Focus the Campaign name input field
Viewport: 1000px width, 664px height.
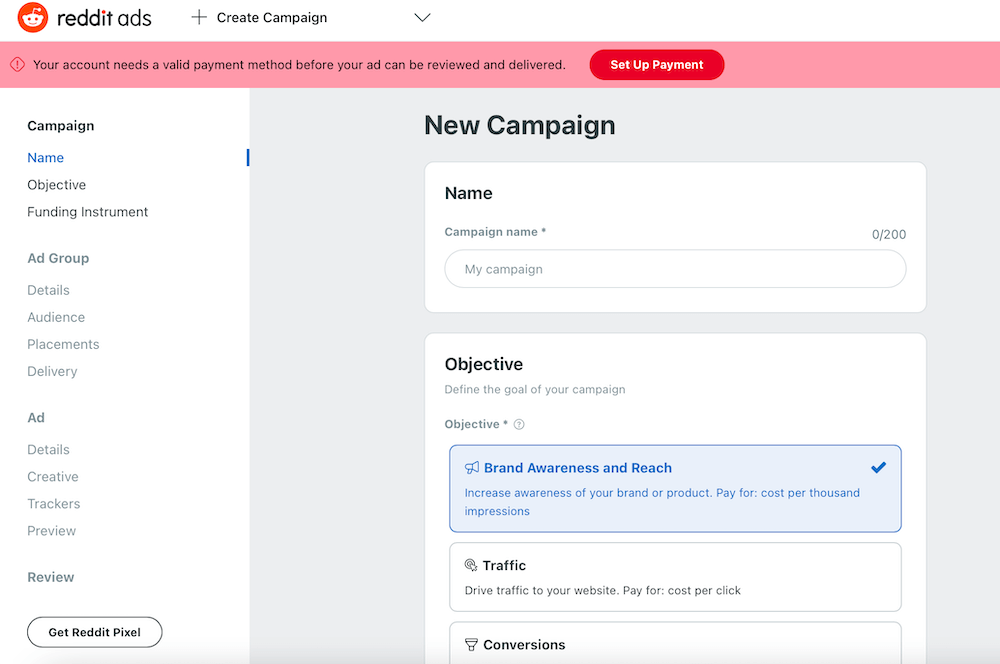675,269
